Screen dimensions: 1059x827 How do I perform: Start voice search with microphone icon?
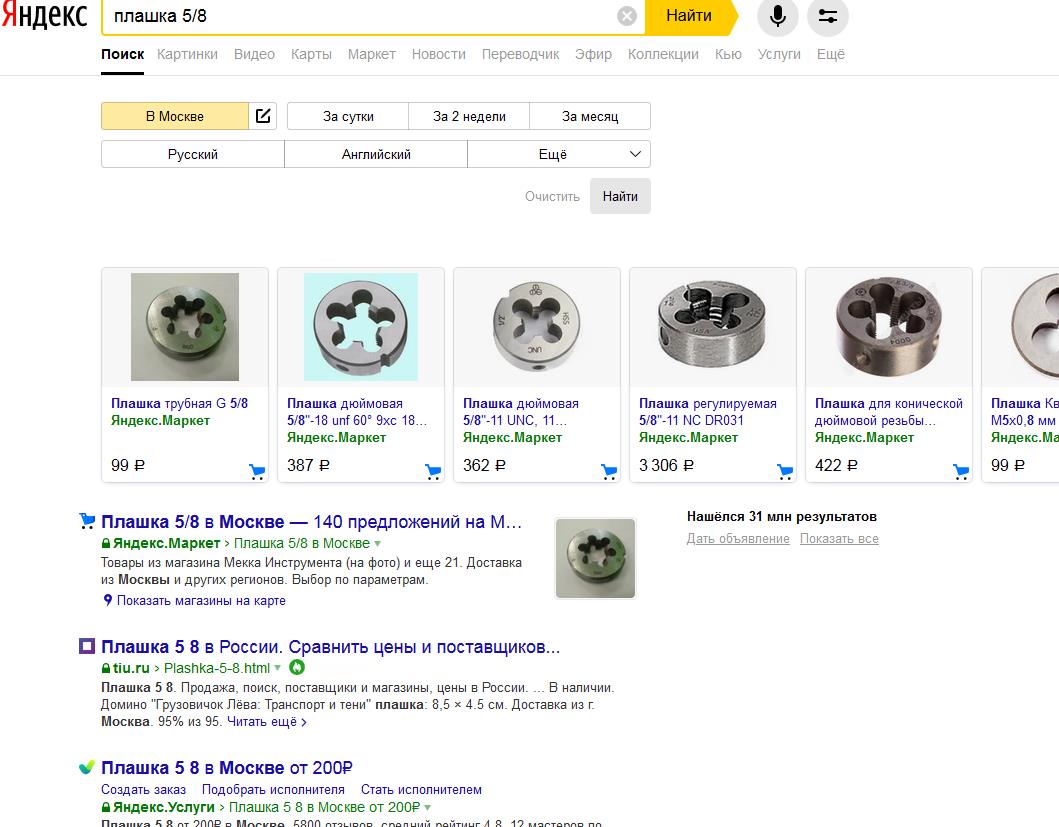tap(777, 16)
